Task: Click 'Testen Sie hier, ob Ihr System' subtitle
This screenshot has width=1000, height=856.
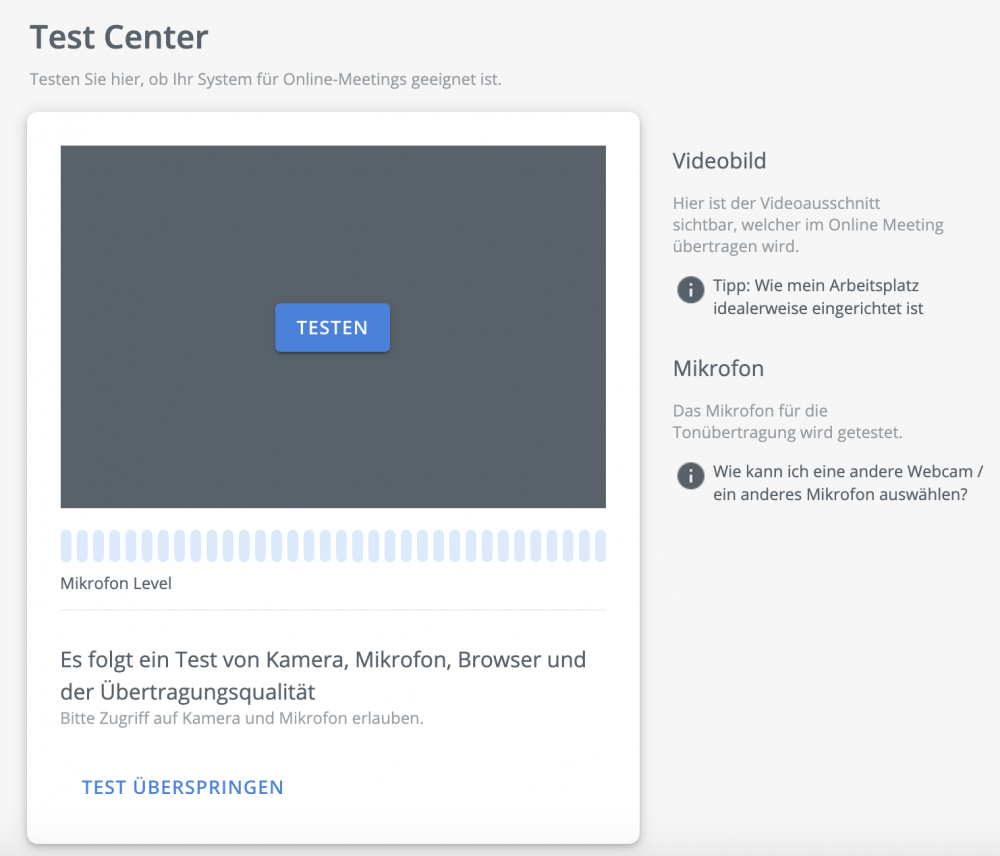Action: 265,79
